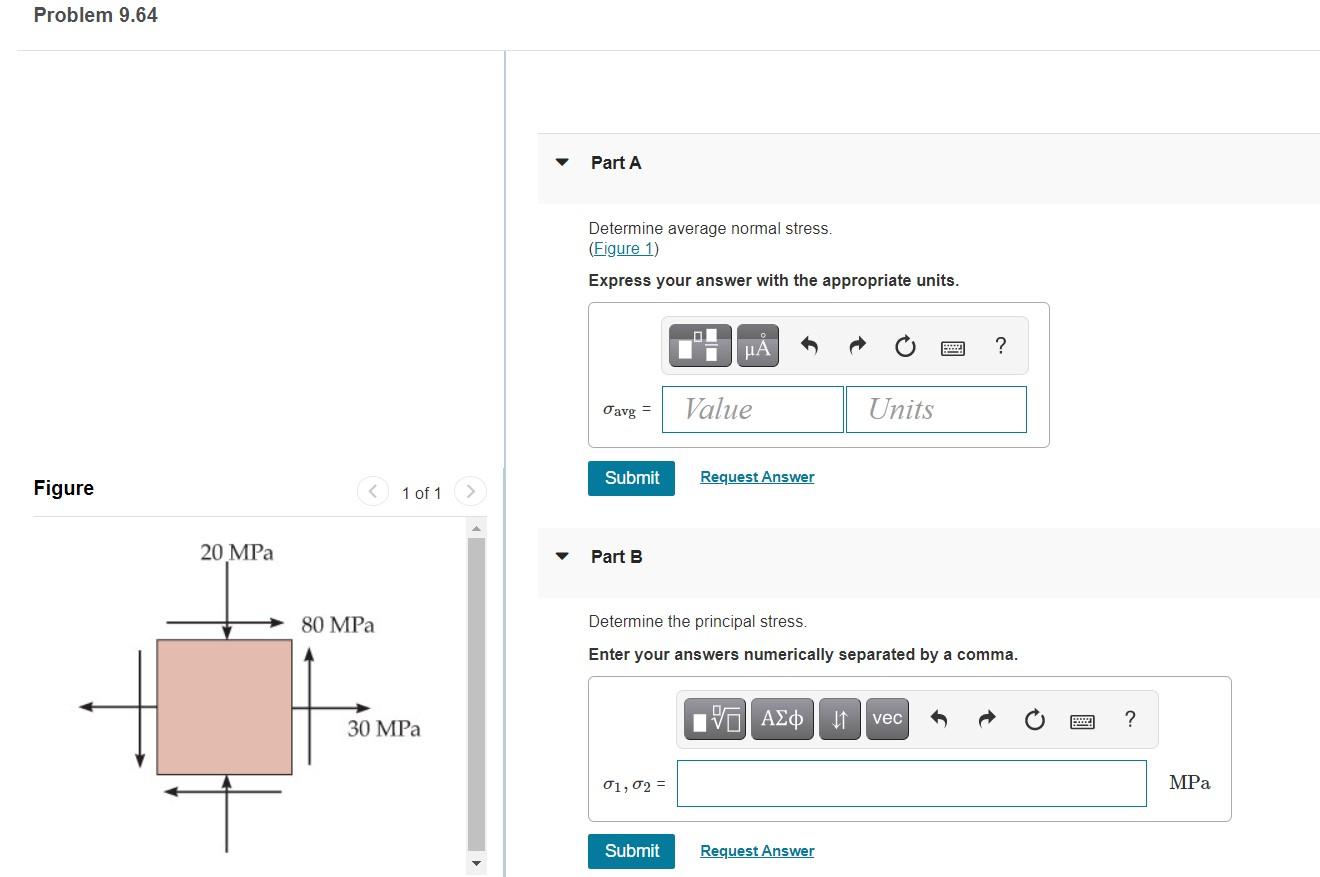Reset the Part A answer field
Screen dimensions: 1320x877
(x=905, y=346)
